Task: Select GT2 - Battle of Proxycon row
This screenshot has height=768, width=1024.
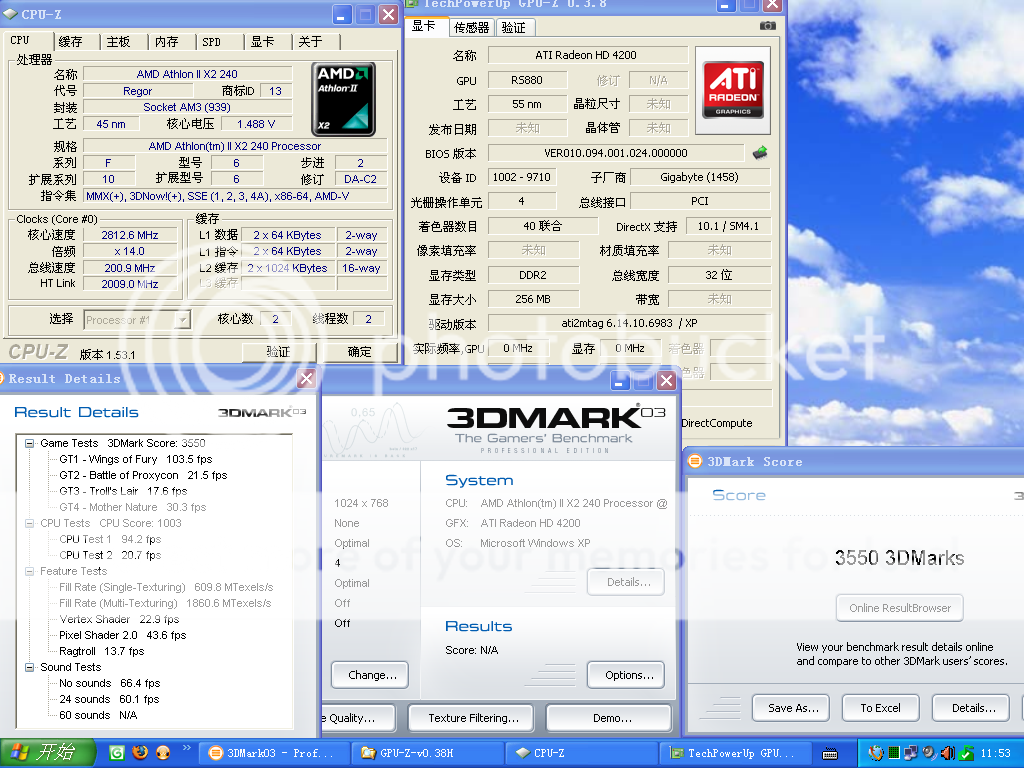Action: tap(143, 475)
